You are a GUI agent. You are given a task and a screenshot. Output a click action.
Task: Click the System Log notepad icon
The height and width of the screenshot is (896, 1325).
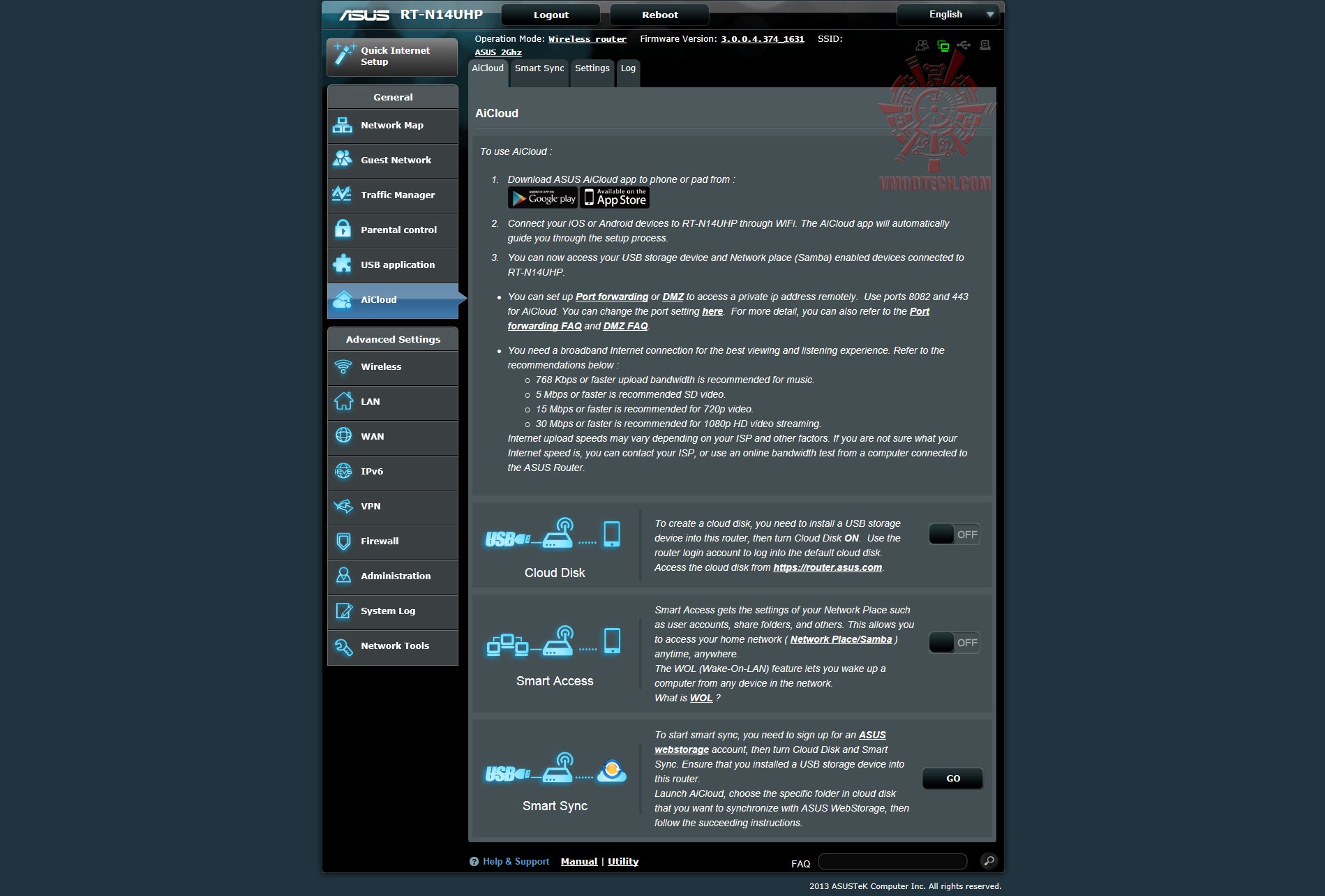(x=344, y=611)
